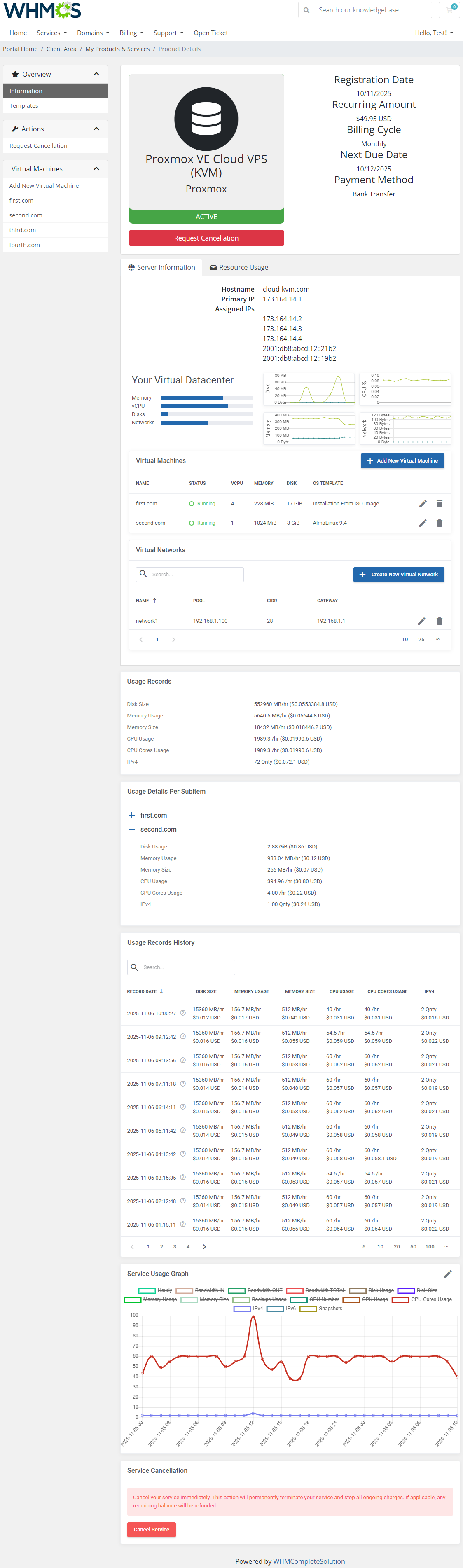Open Templates in the Overview sidebar
This screenshot has width=463, height=1568.
55,106
